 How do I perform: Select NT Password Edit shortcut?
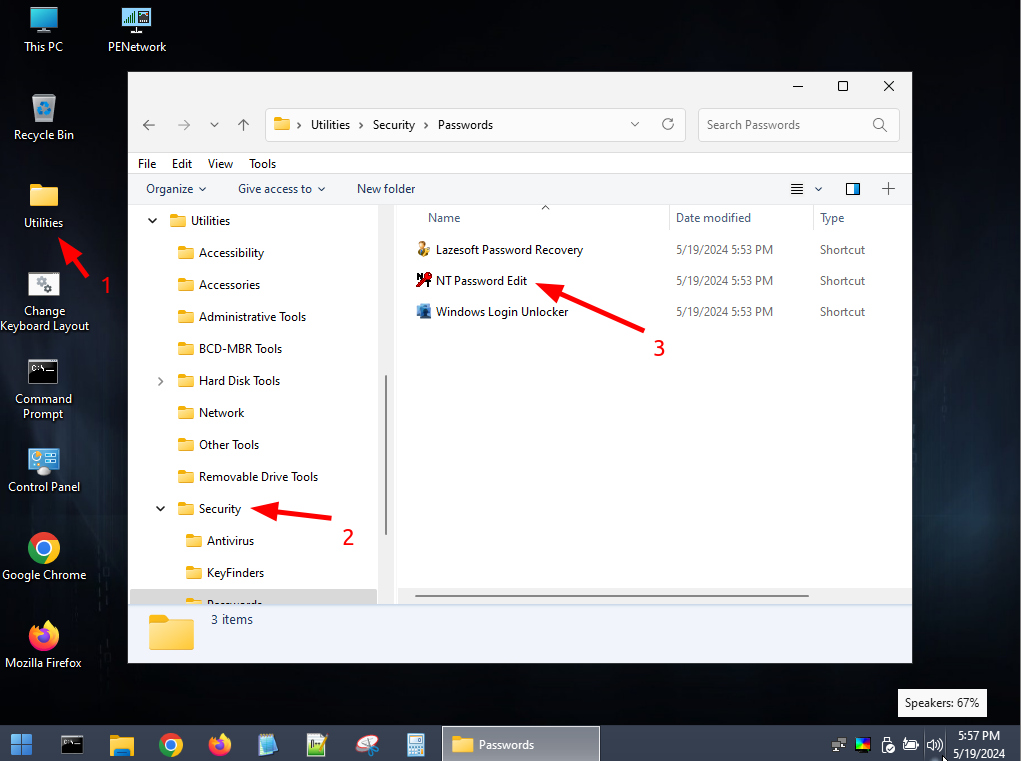point(481,281)
